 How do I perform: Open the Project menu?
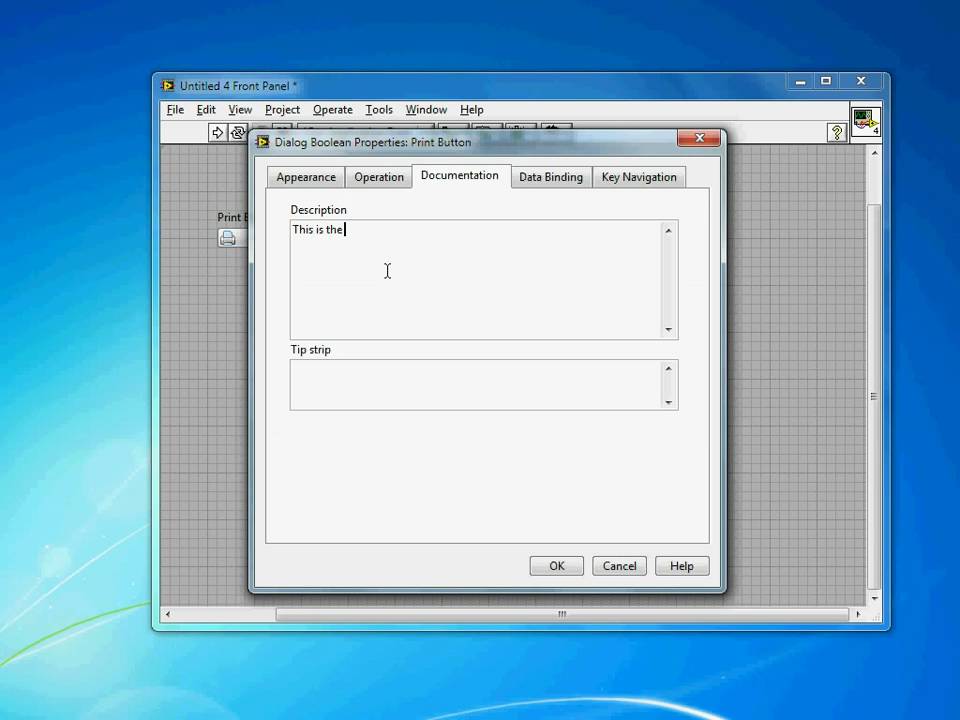tap(282, 110)
